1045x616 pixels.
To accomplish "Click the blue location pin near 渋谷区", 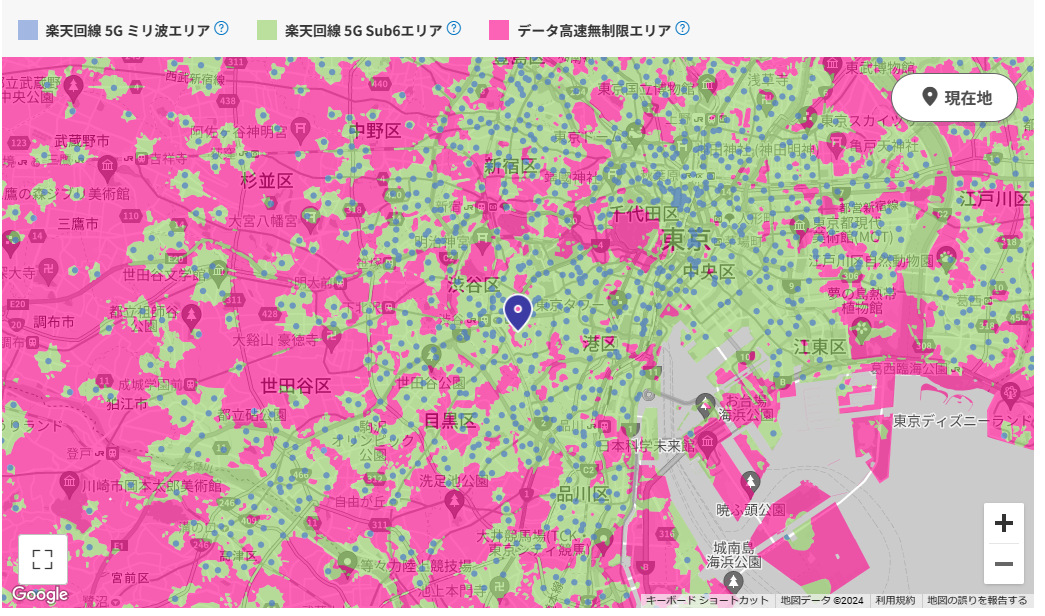I will click(x=518, y=312).
